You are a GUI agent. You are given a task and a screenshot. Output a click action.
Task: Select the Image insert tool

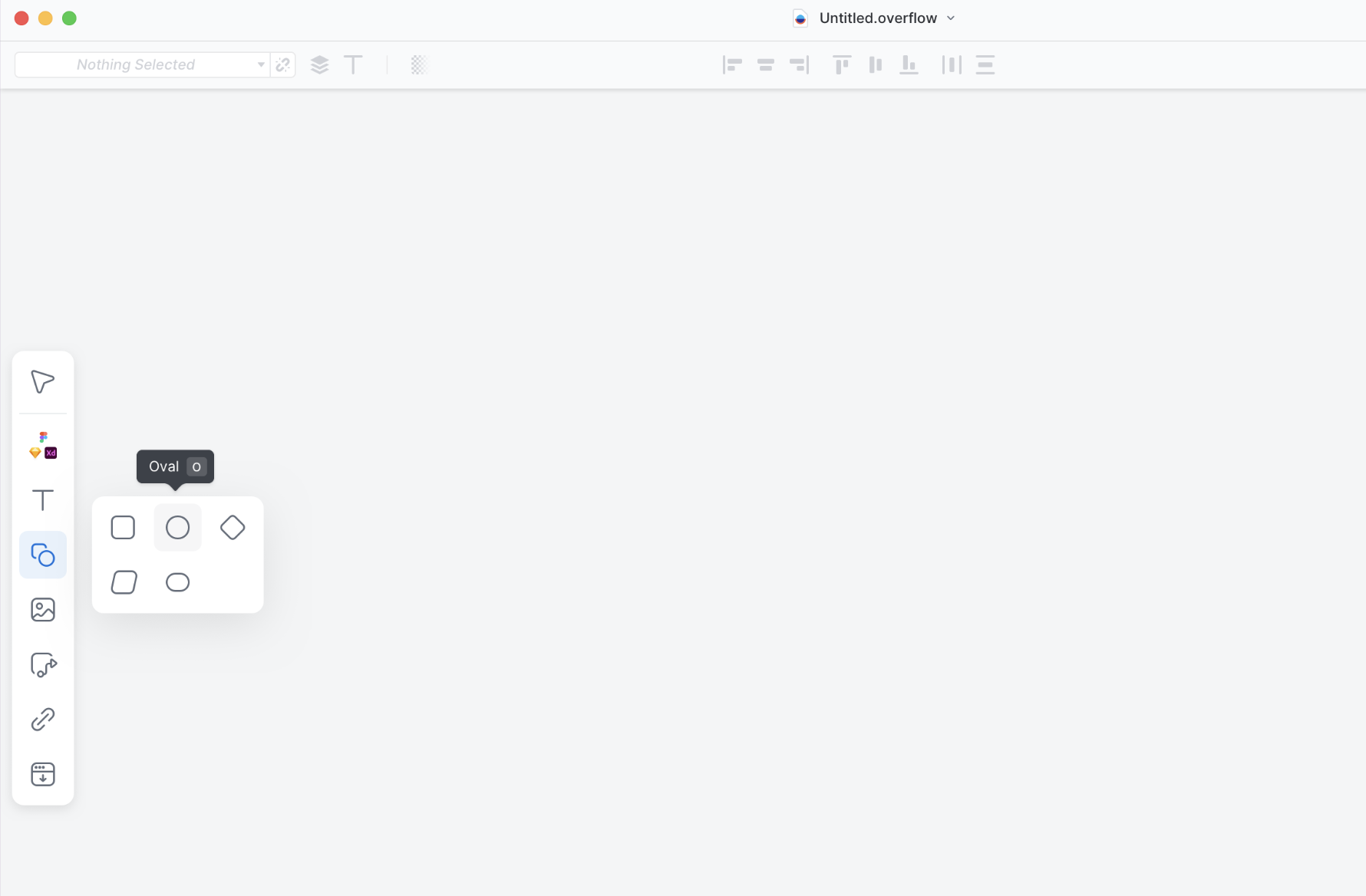[43, 610]
